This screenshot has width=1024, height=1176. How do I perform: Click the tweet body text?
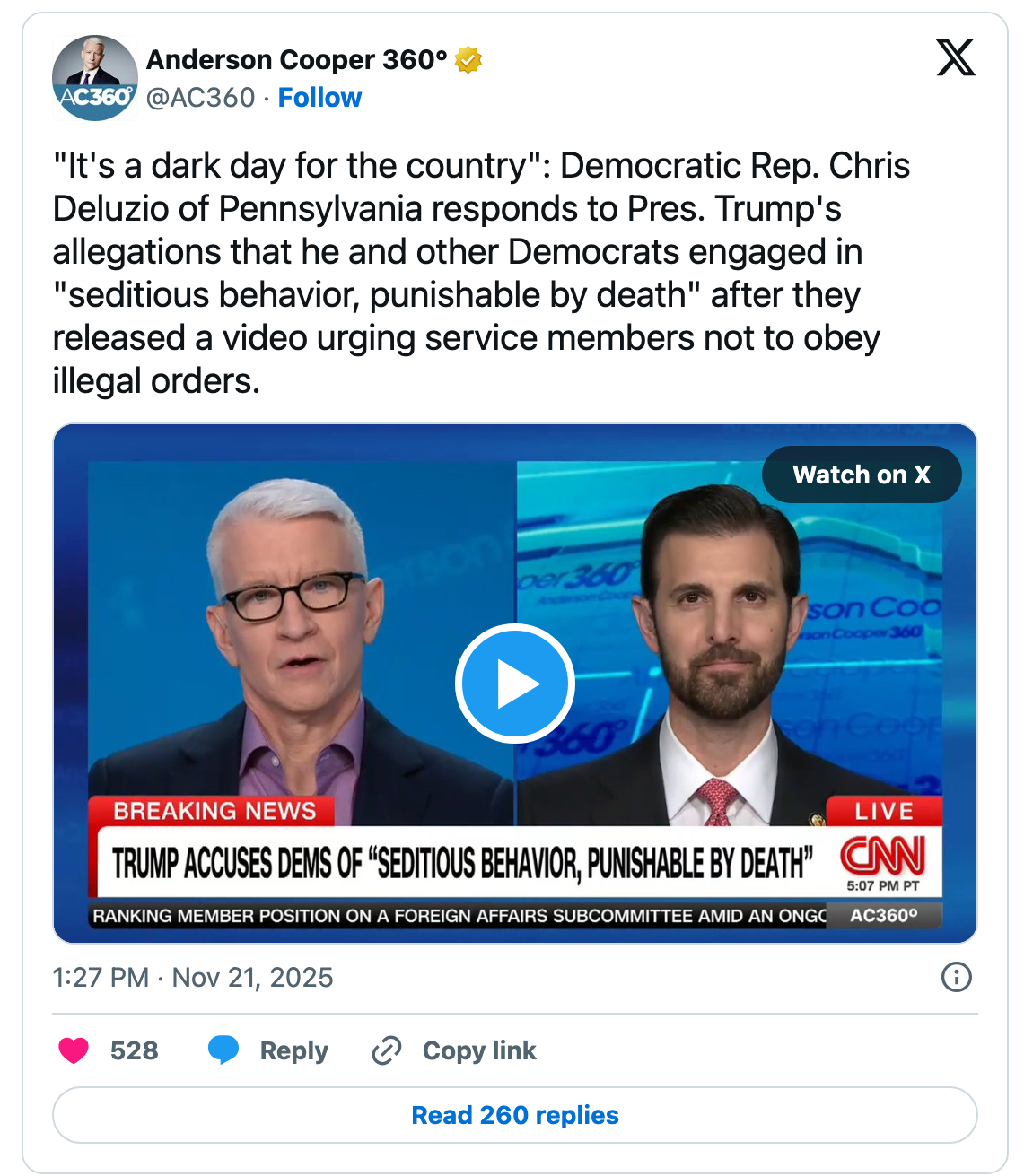(482, 273)
